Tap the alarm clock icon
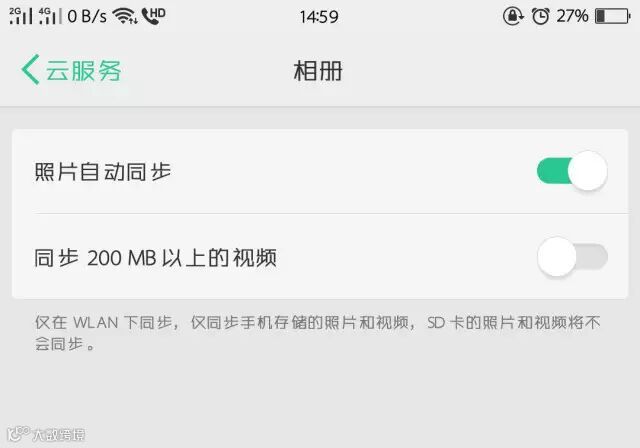 click(x=540, y=17)
